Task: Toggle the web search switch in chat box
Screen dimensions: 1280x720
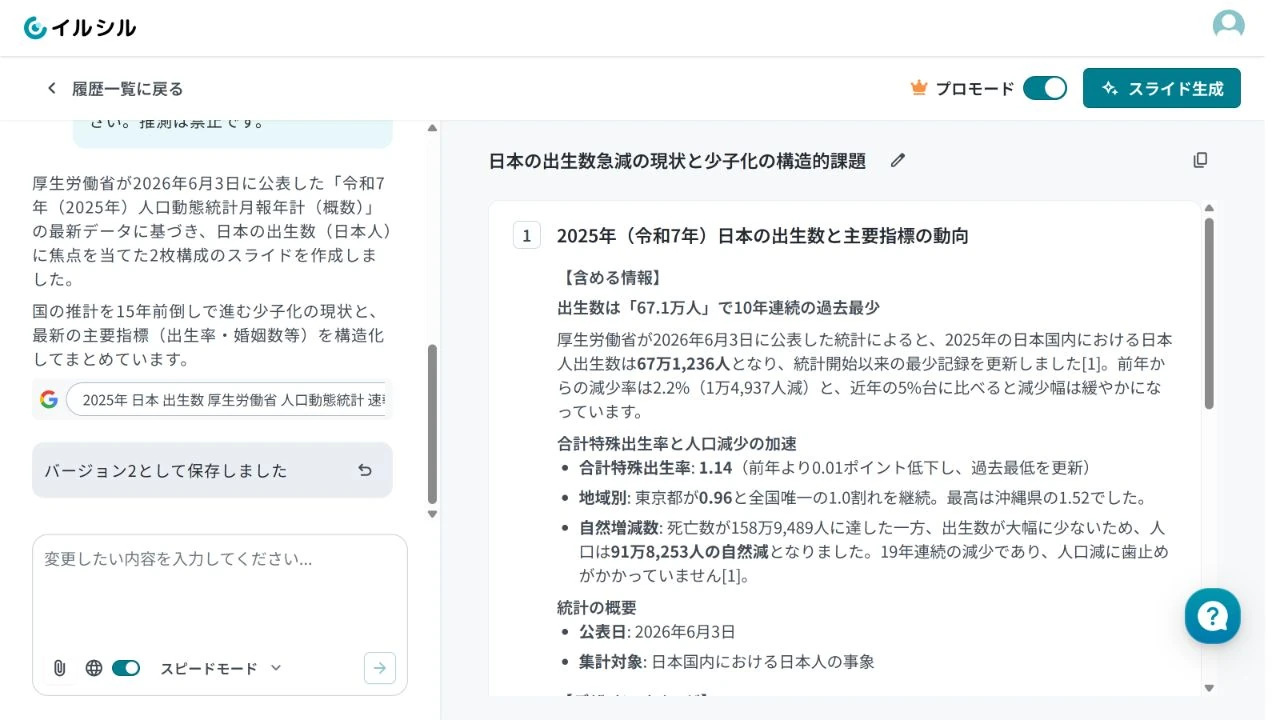Action: pyautogui.click(x=126, y=668)
